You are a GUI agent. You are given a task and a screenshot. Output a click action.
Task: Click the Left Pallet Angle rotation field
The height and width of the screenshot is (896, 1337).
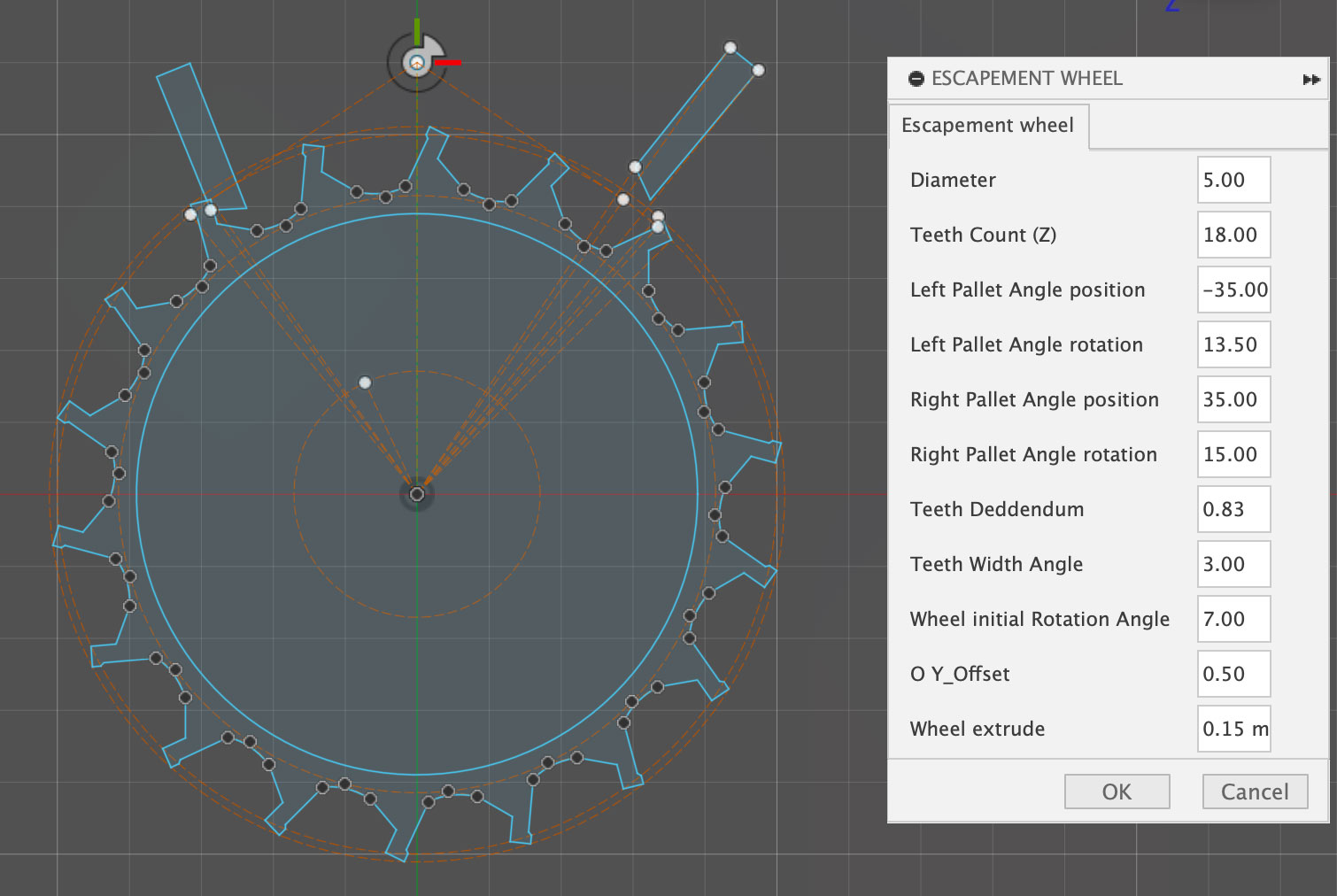1233,345
